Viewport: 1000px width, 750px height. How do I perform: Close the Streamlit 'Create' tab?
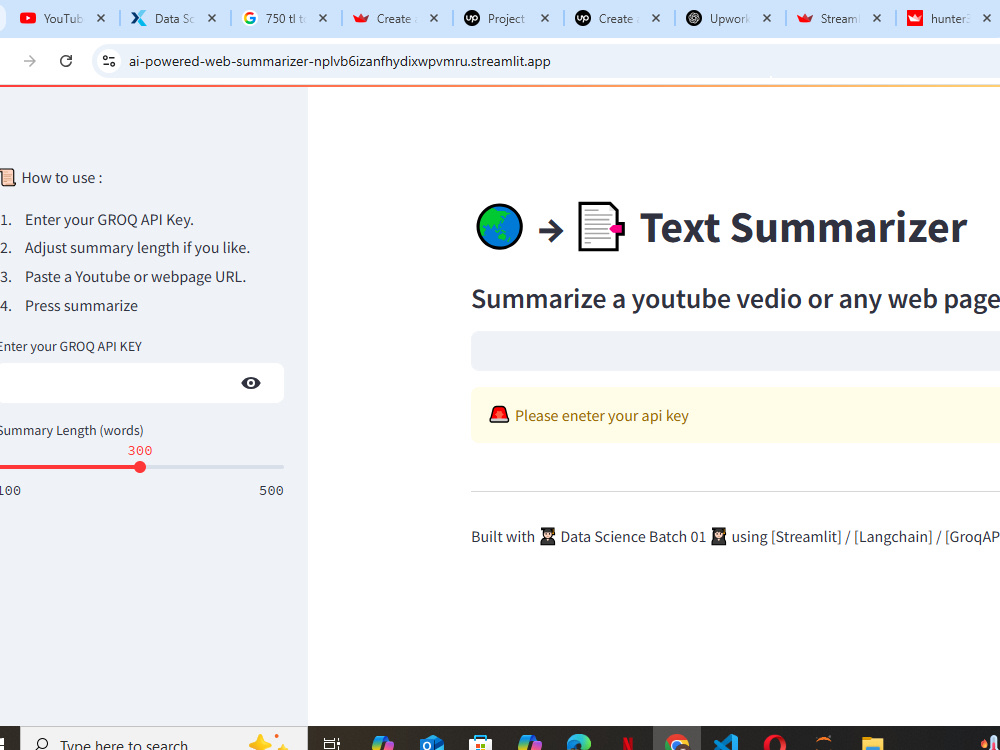[434, 18]
